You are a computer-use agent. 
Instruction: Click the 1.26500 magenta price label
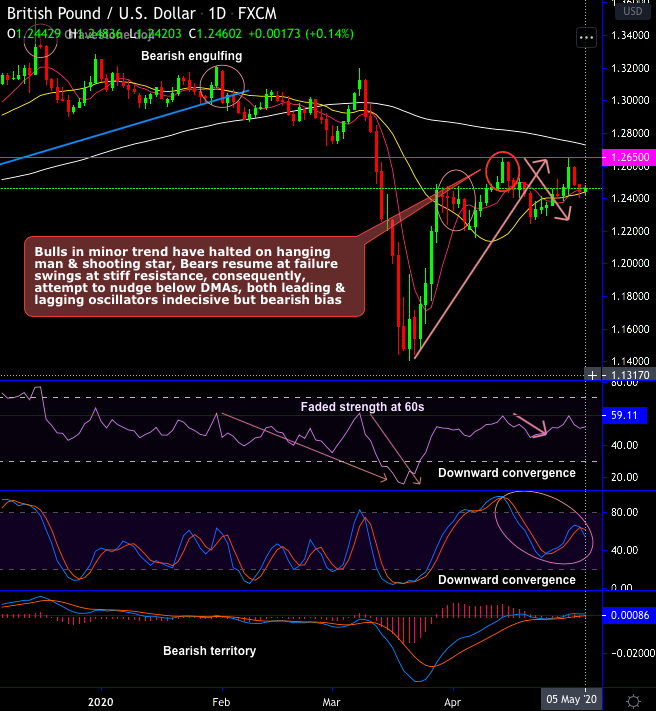coord(629,157)
